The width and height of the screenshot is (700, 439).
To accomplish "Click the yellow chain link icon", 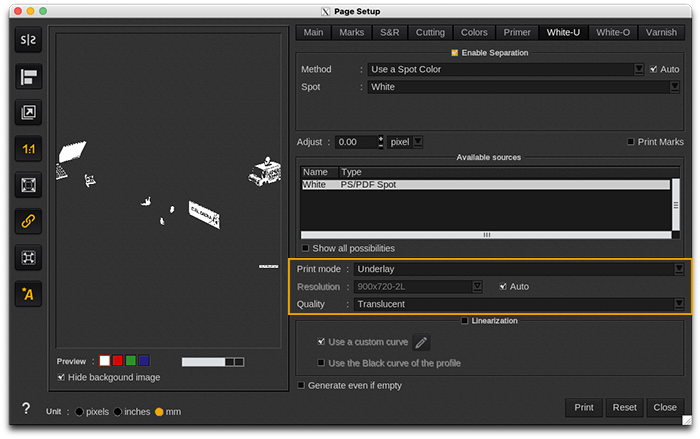I will [x=27, y=221].
